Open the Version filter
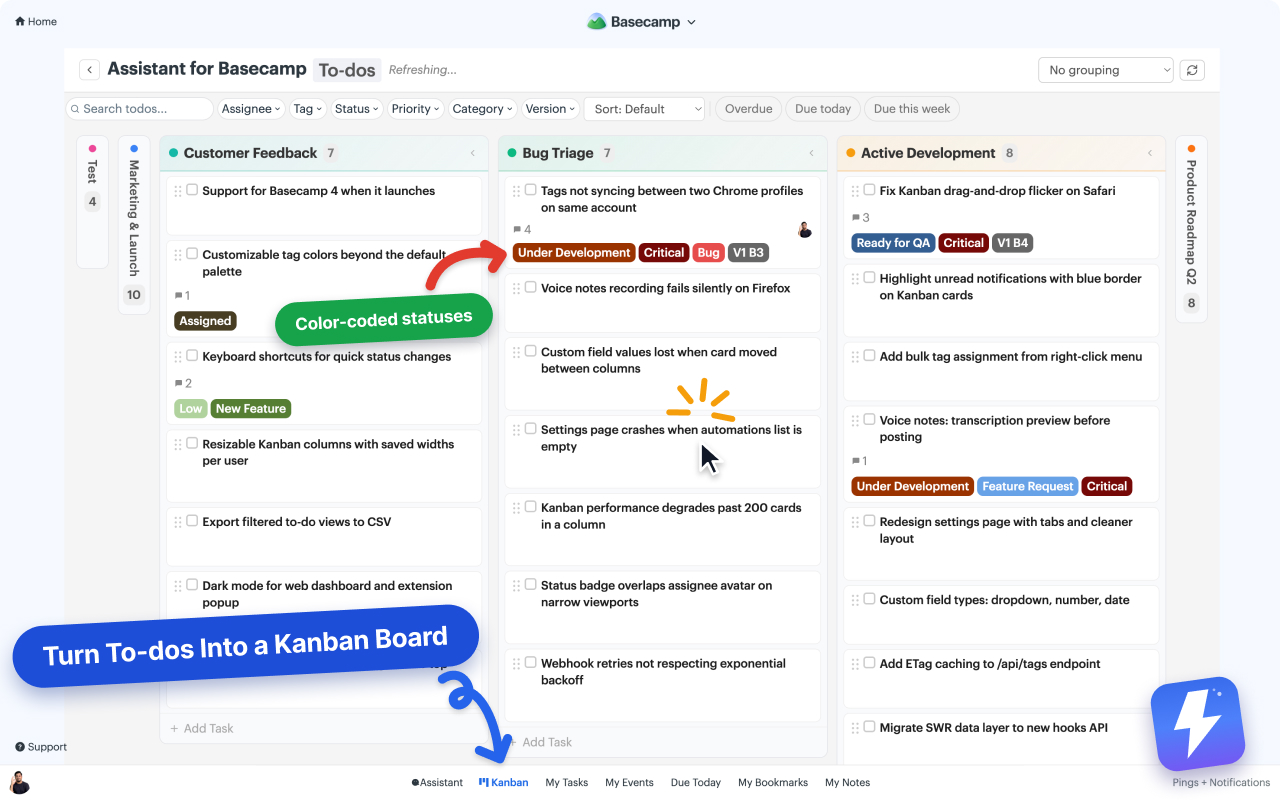The width and height of the screenshot is (1280, 800). pyautogui.click(x=550, y=109)
